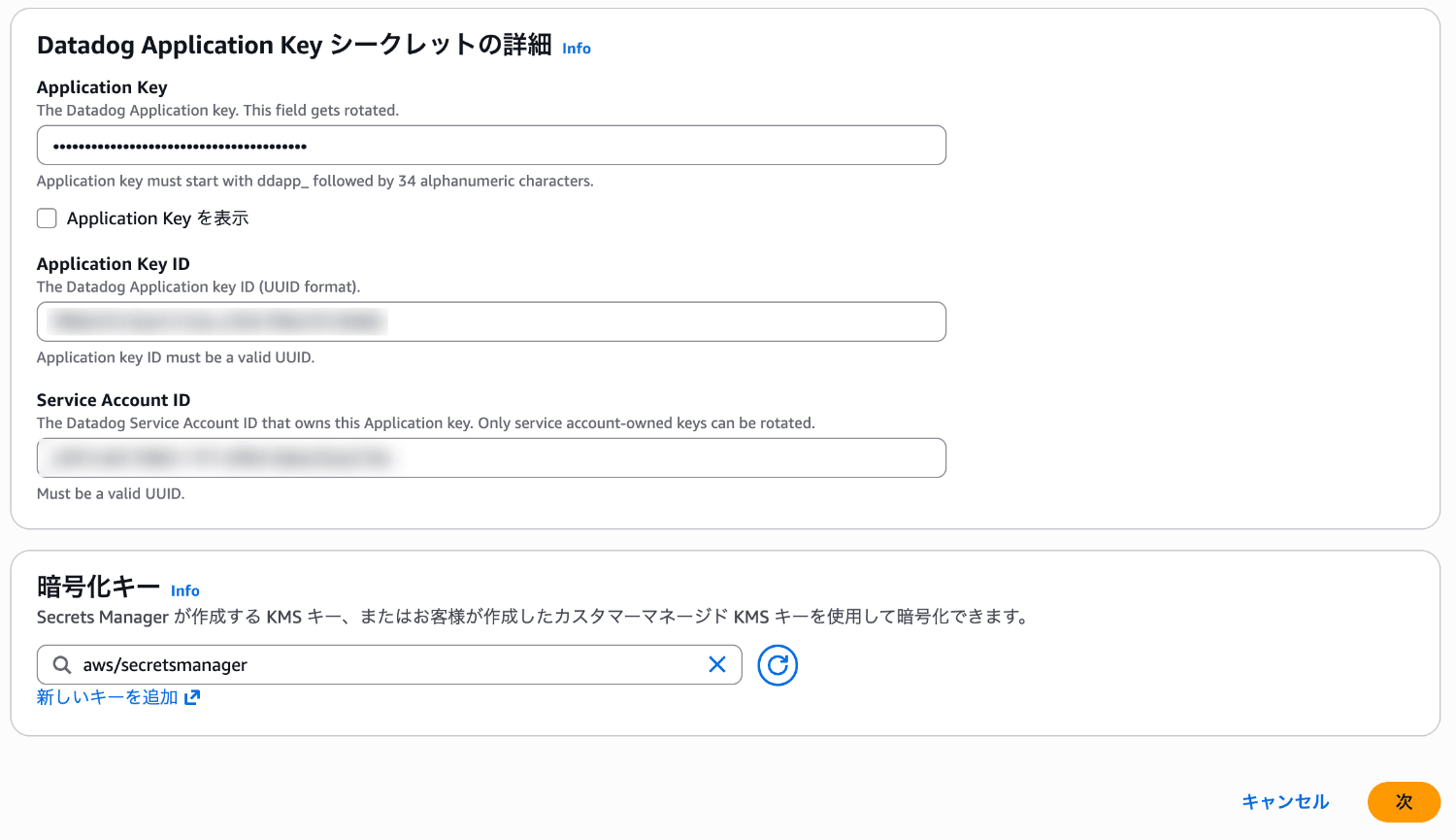Viewport: 1456px width, 840px height.
Task: Click the search magnifier in KMS key field
Action: coord(62,664)
